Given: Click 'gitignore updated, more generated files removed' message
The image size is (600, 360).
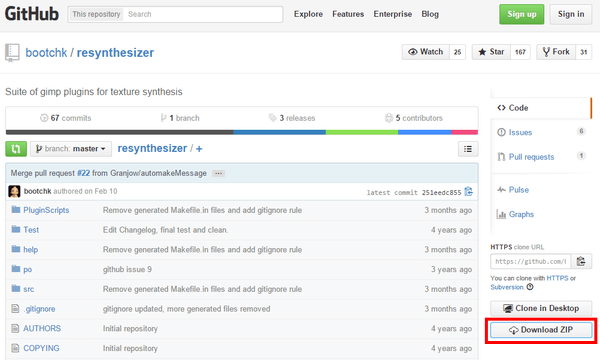Looking at the screenshot, I should [186, 309].
